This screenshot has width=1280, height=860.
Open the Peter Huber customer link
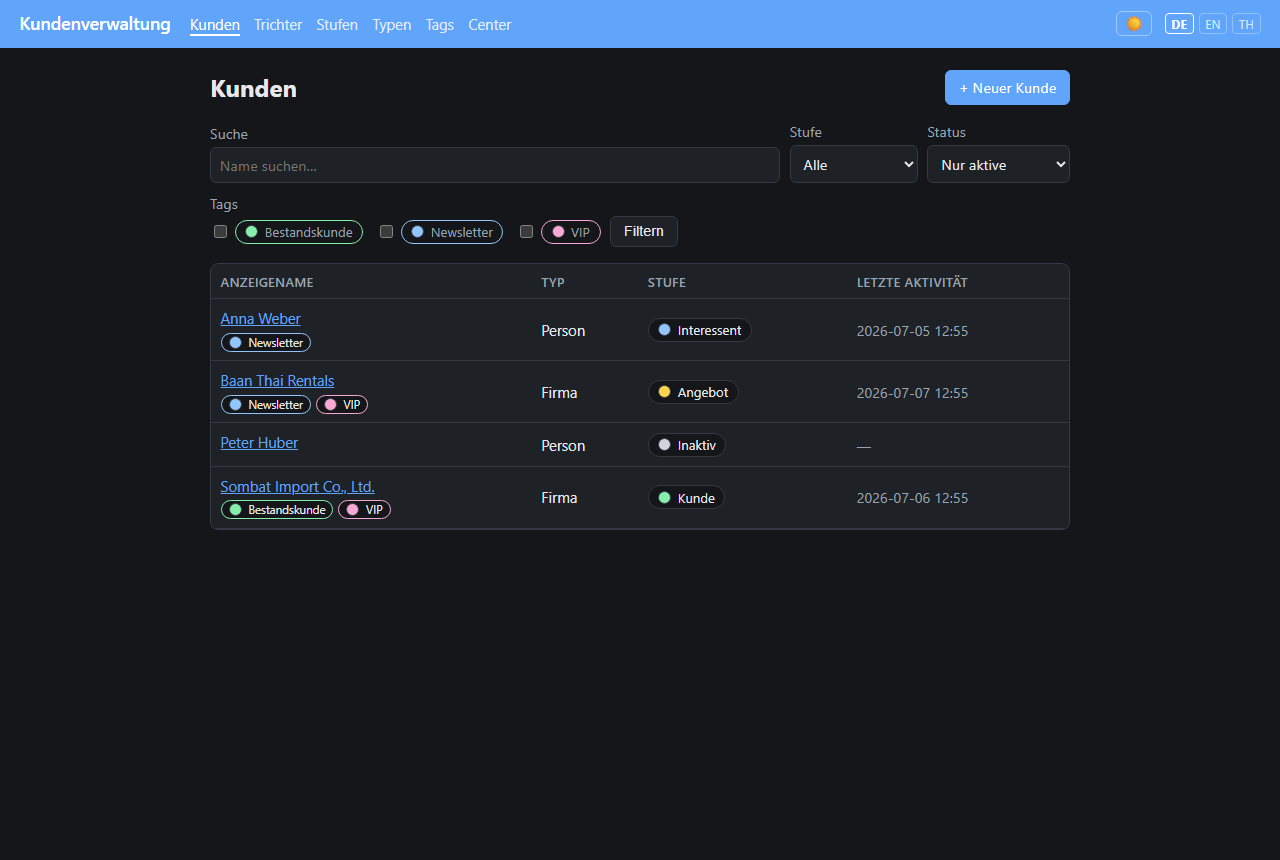(x=260, y=443)
